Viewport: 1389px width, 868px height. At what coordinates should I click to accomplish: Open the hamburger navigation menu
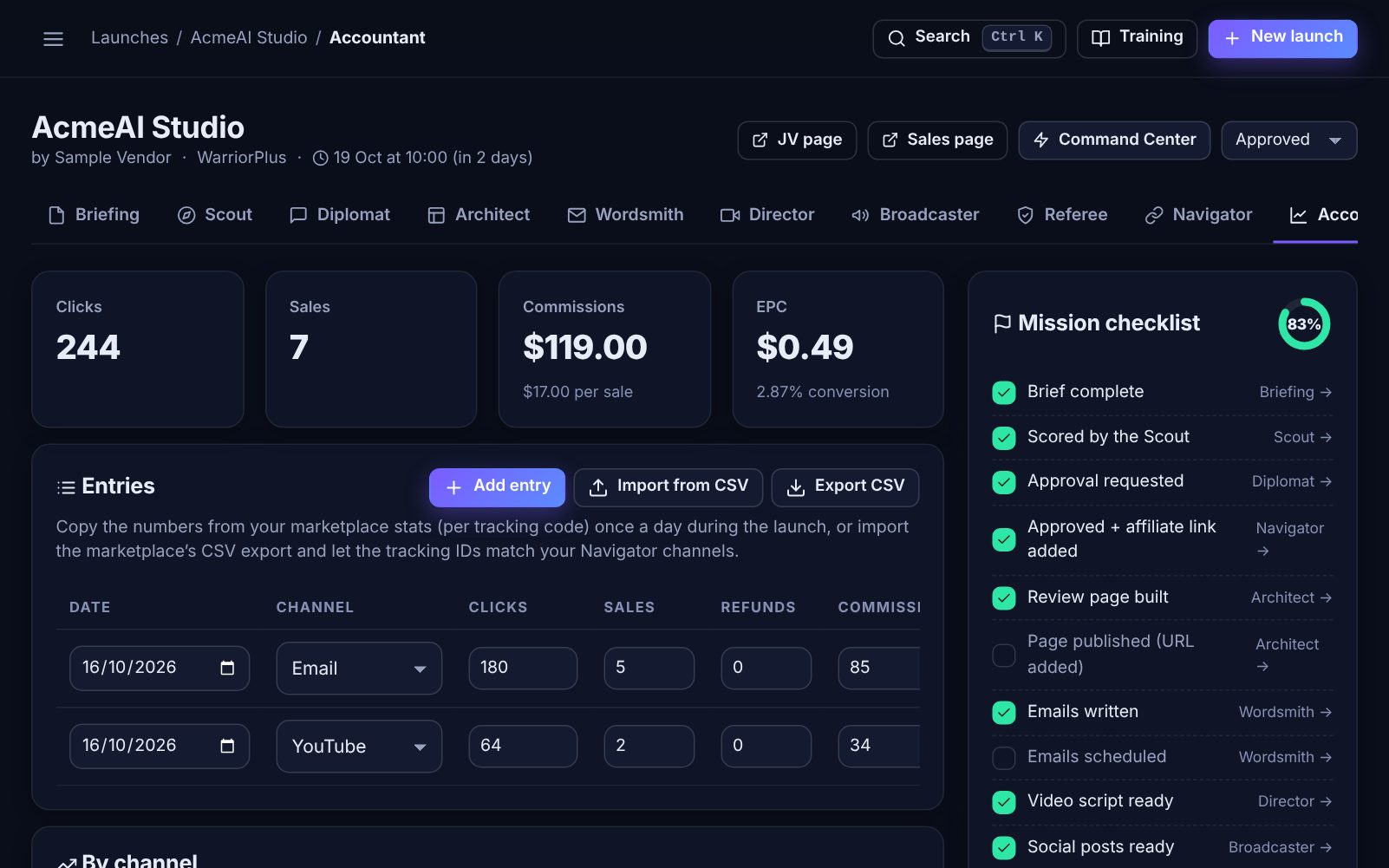53,39
